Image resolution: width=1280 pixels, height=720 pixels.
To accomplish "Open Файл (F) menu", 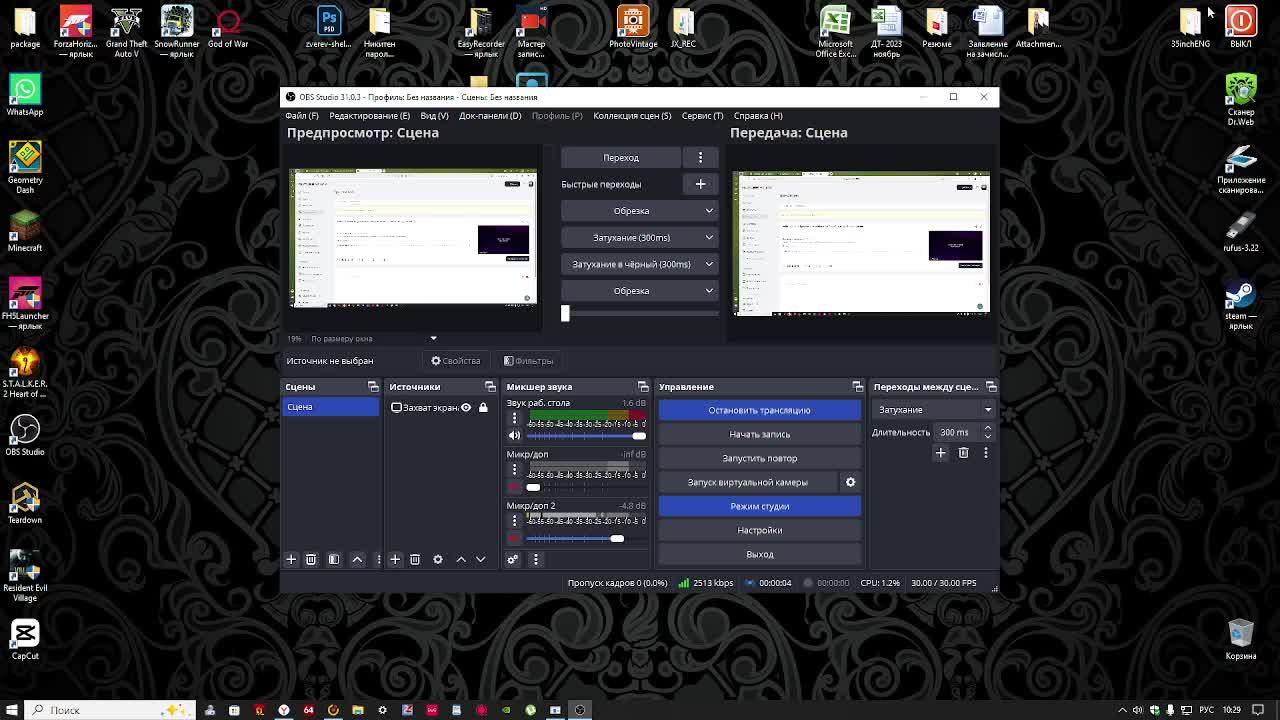I will (302, 116).
